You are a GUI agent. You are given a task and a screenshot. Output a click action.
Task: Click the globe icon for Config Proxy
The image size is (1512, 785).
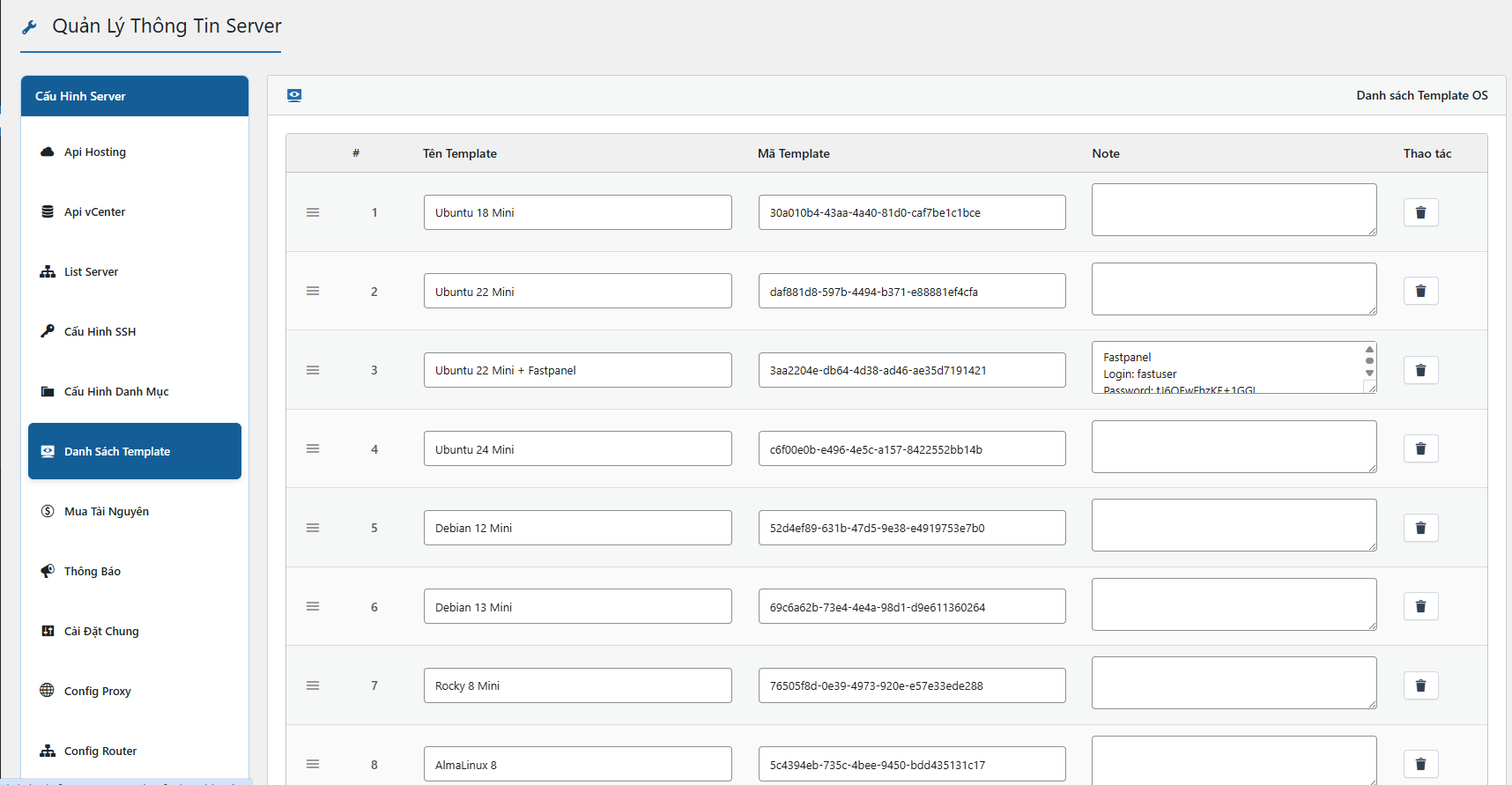(48, 691)
